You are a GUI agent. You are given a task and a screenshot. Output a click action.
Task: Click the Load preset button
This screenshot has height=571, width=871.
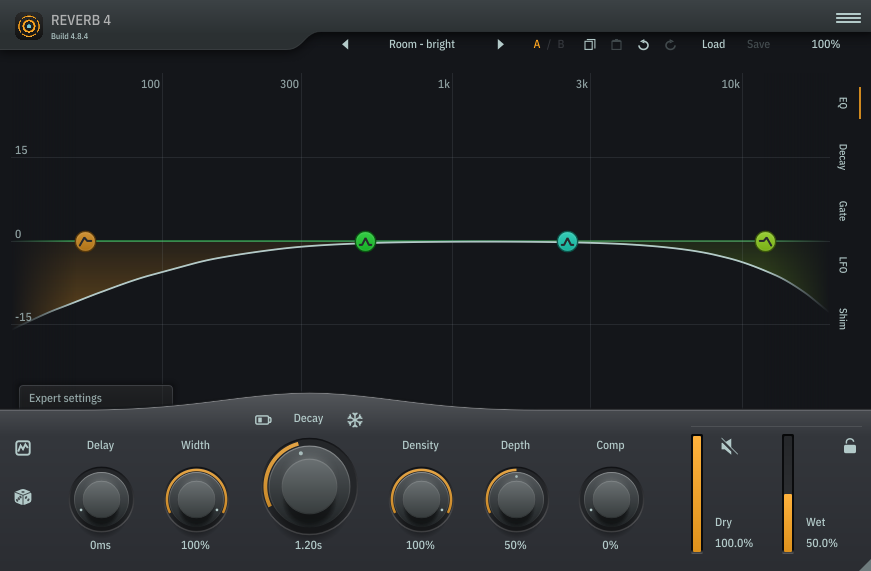point(713,45)
